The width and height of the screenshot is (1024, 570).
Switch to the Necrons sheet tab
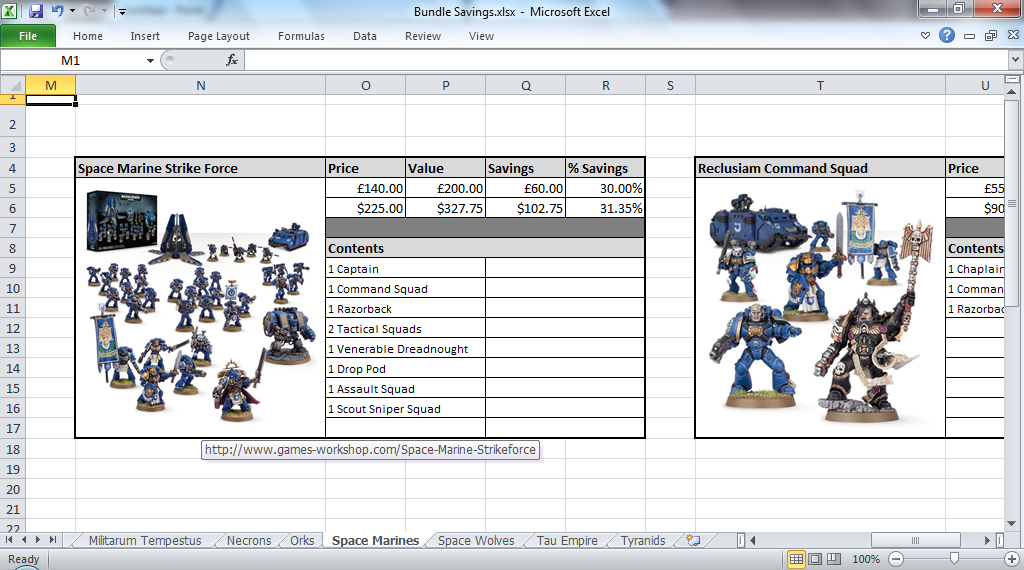249,541
